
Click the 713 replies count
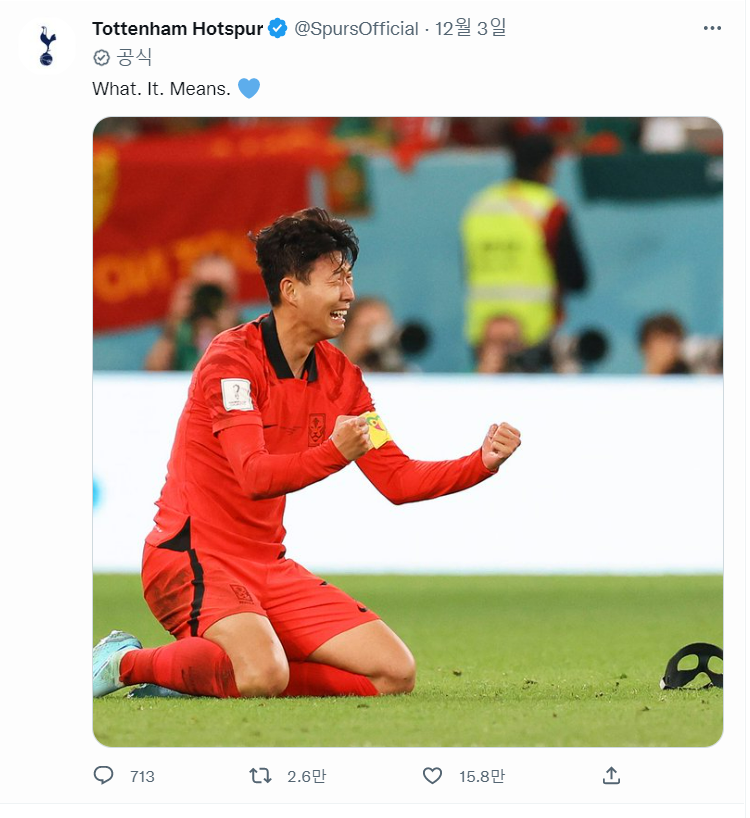(142, 776)
